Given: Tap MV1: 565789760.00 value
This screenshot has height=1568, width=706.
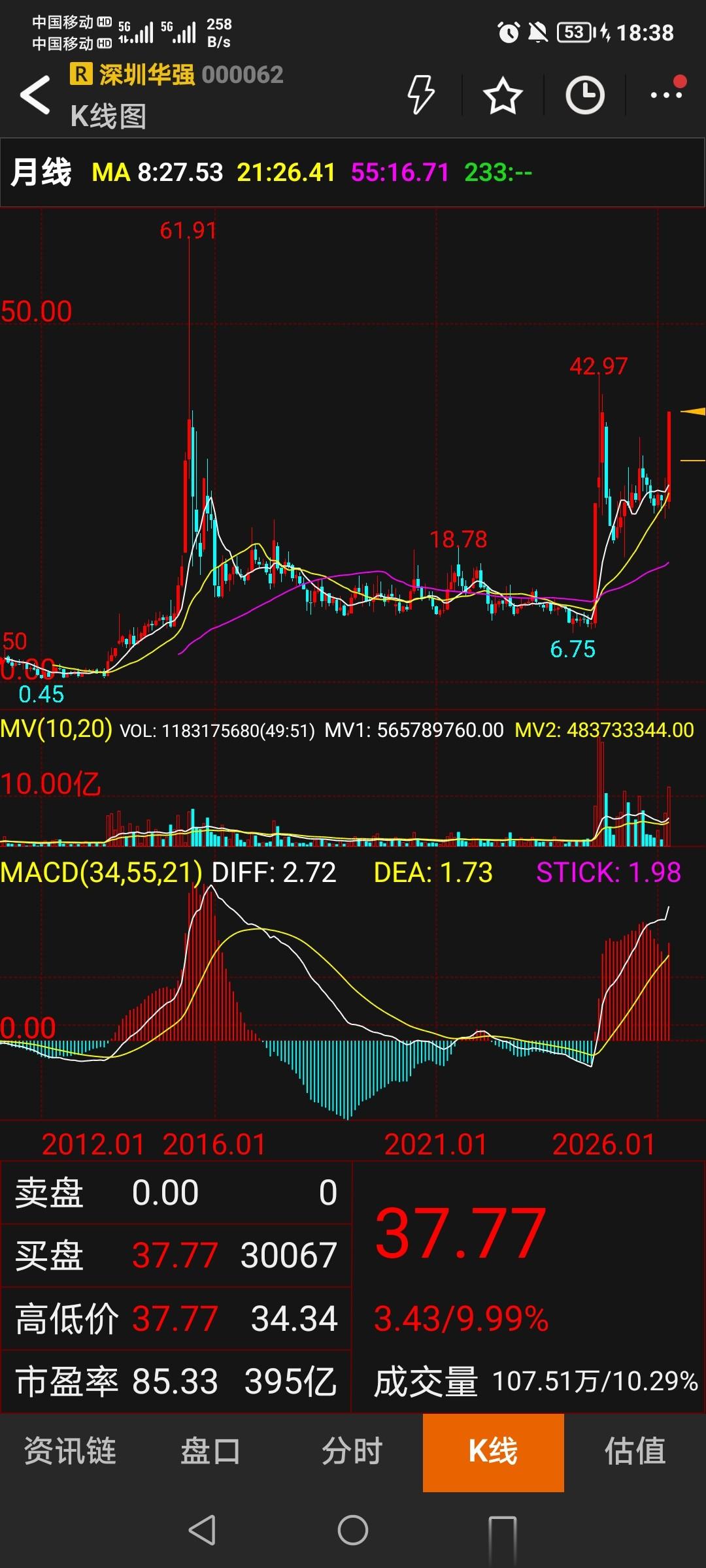Looking at the screenshot, I should click(x=414, y=730).
